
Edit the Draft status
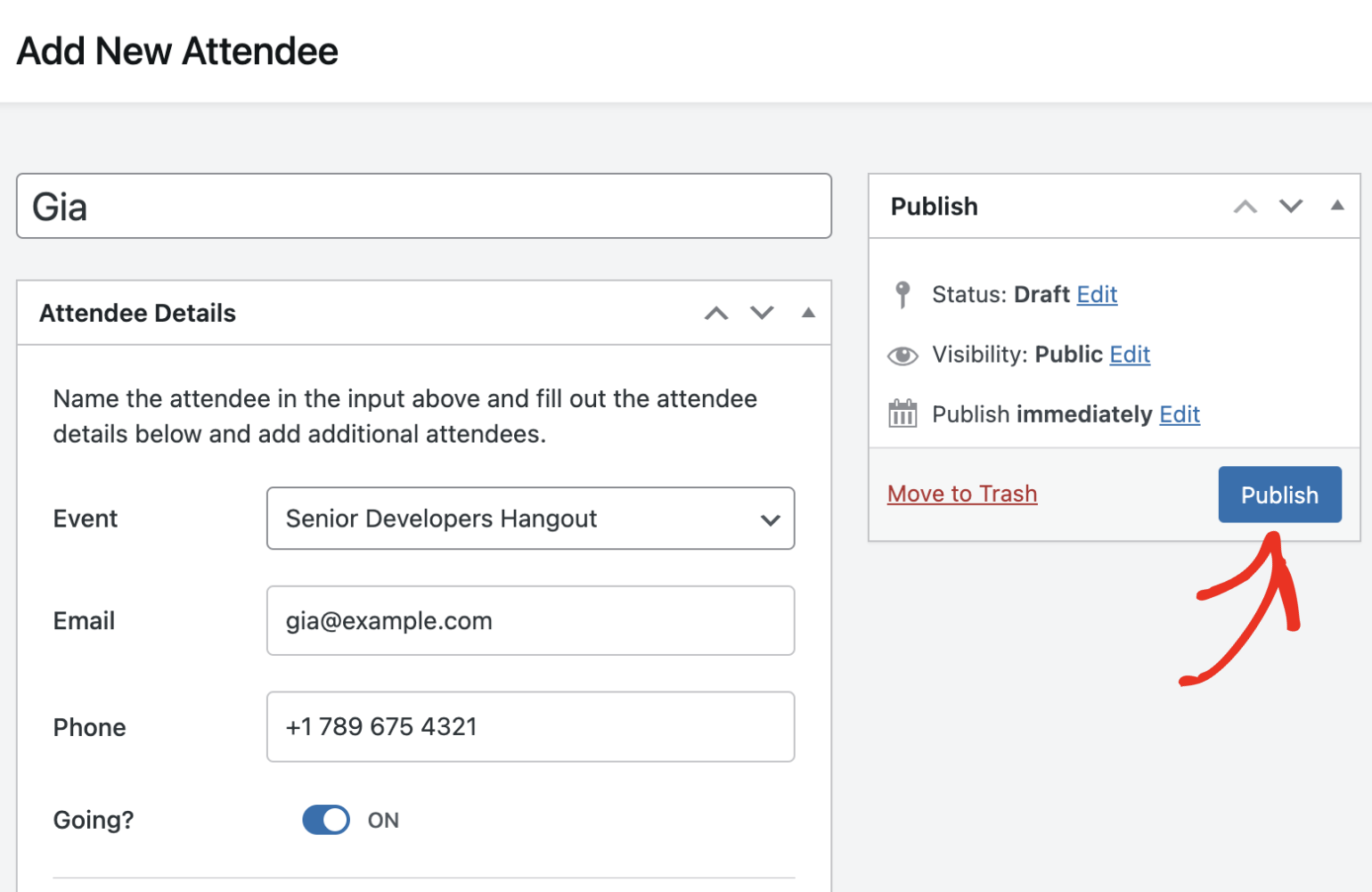click(x=1097, y=294)
